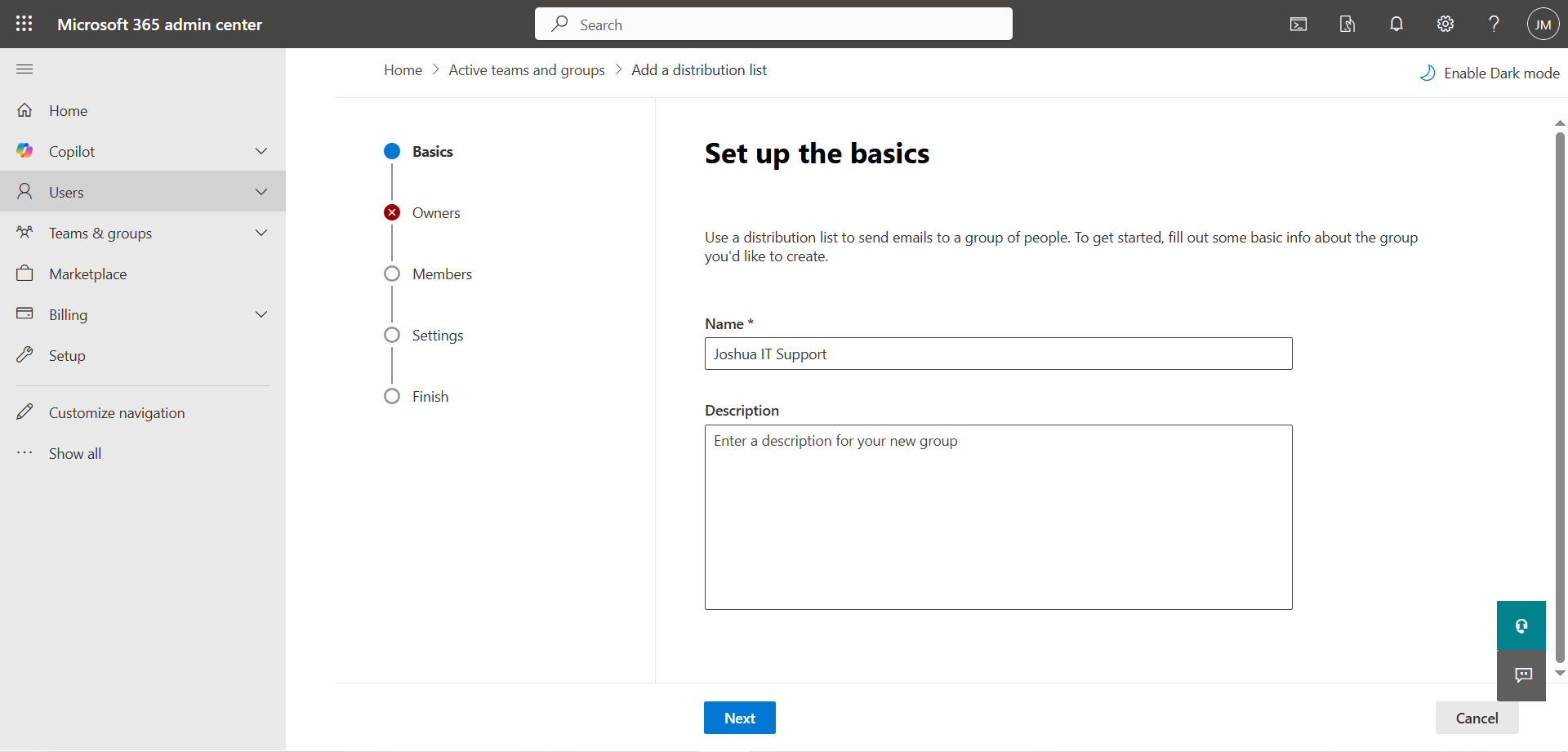Click the Billing card icon
This screenshot has width=1568, height=752.
click(x=24, y=314)
